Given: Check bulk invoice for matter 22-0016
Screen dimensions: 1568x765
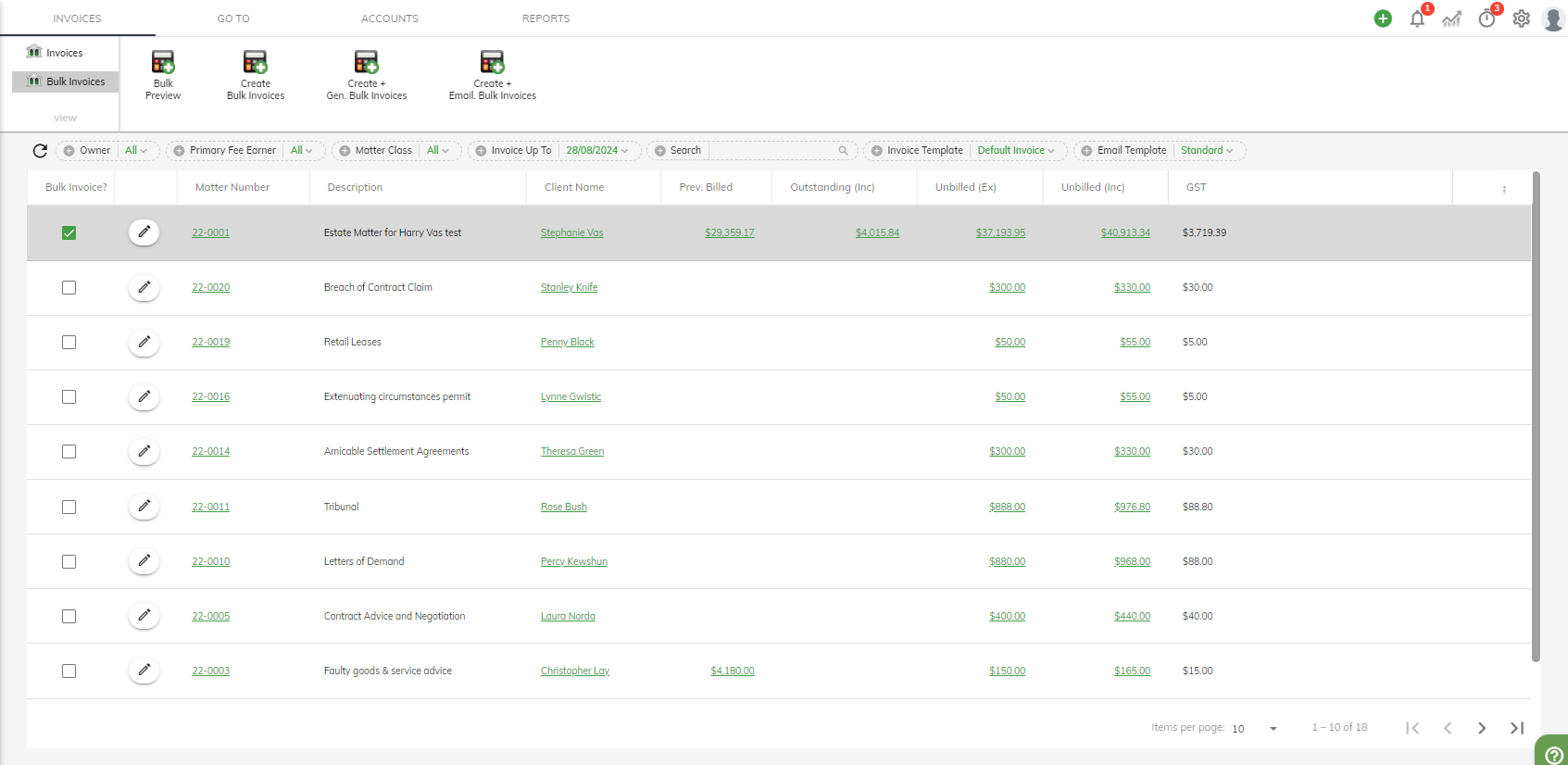Looking at the screenshot, I should coord(69,396).
